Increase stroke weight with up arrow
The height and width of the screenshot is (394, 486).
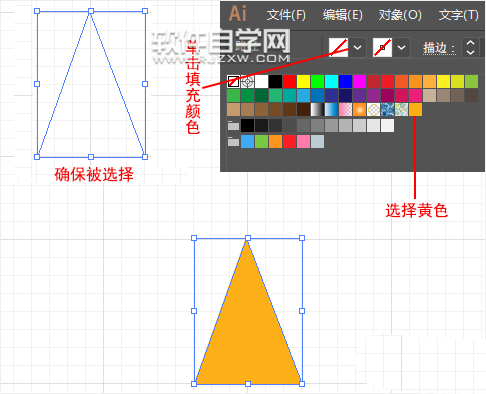point(470,43)
